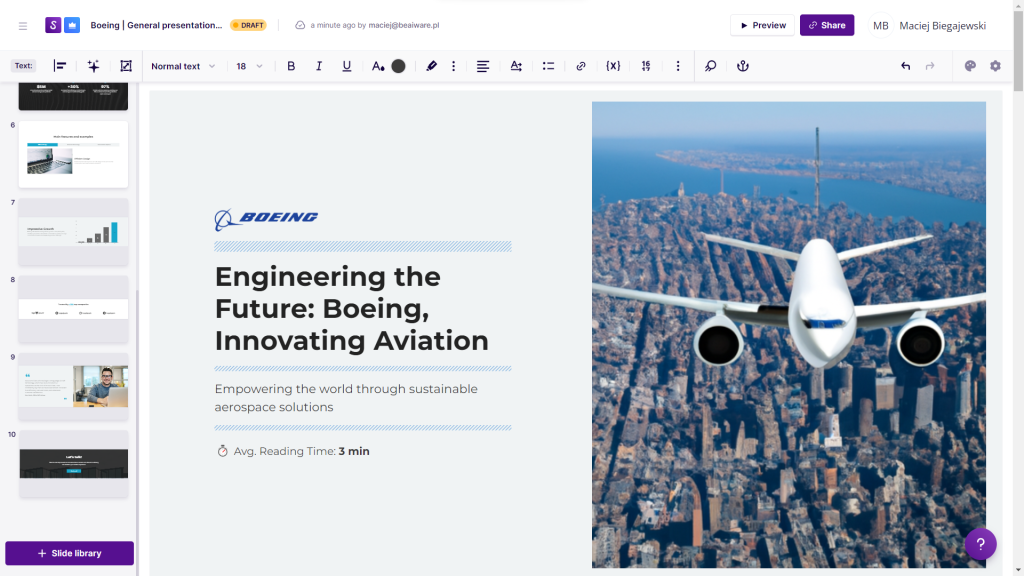Select slide 9 thumbnail with man photo
1024x576 pixels.
pos(73,386)
